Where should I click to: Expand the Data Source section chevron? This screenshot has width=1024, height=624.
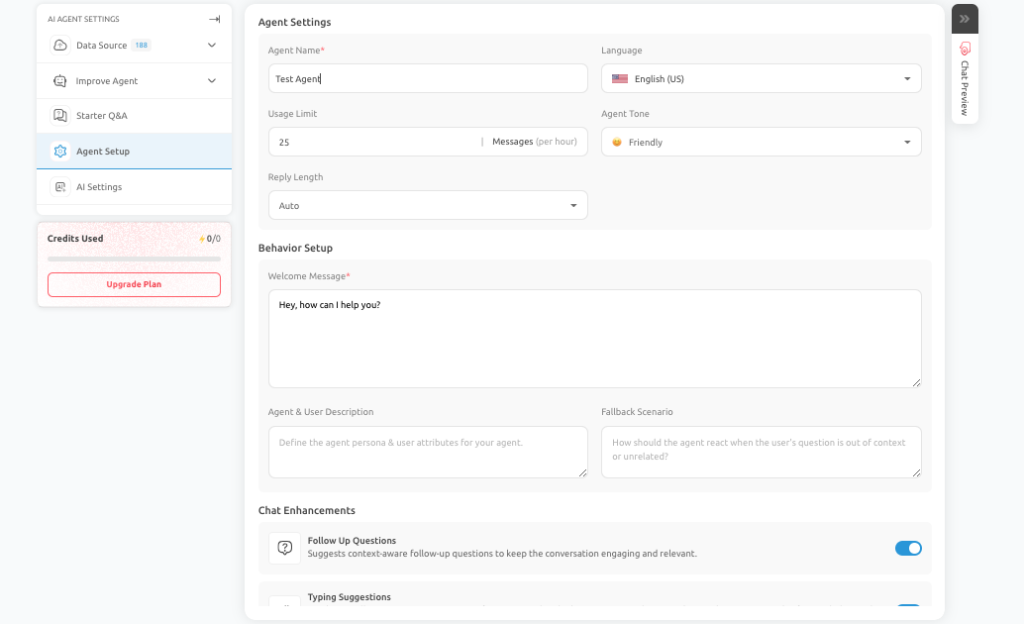click(212, 45)
